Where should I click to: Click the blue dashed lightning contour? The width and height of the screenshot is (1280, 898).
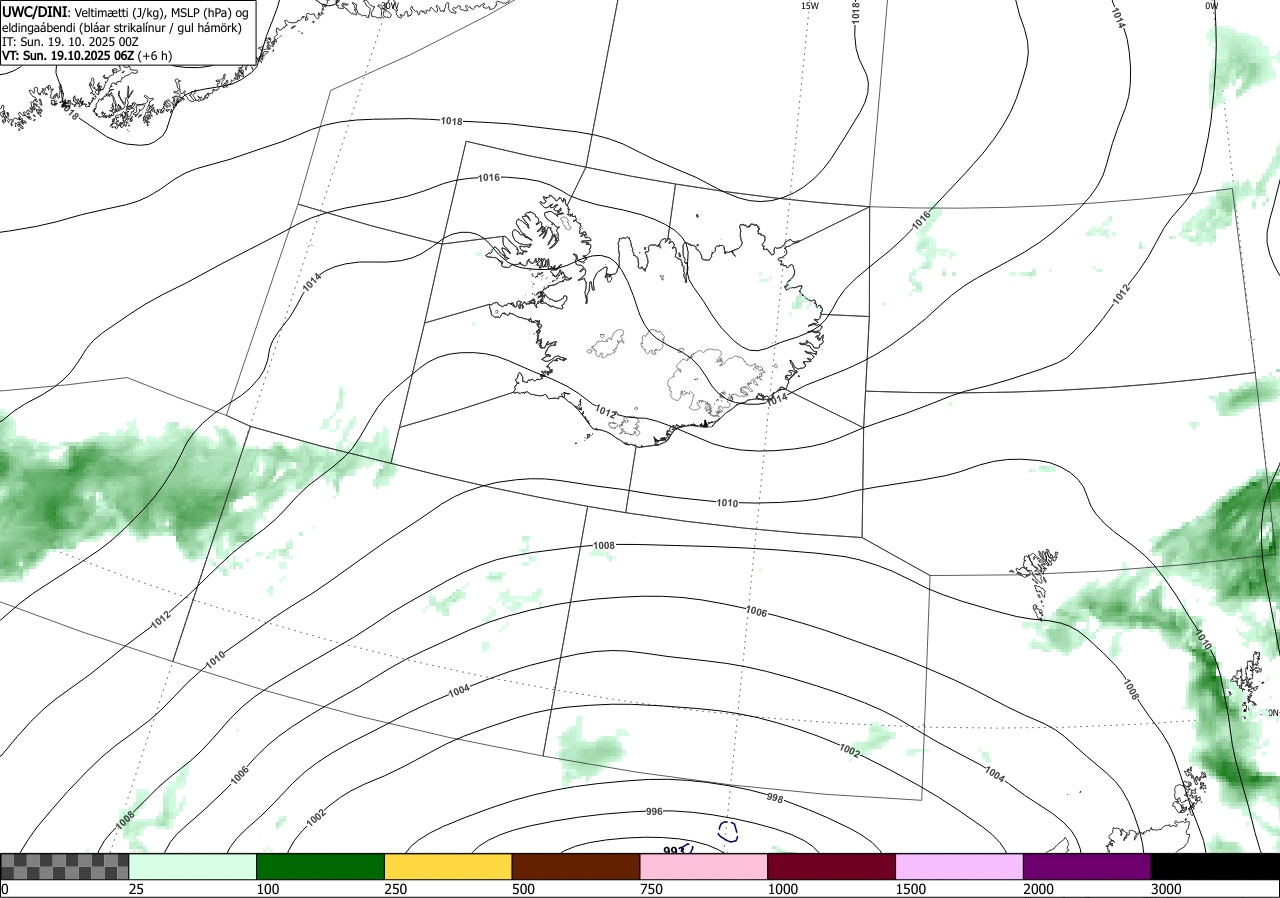[728, 831]
